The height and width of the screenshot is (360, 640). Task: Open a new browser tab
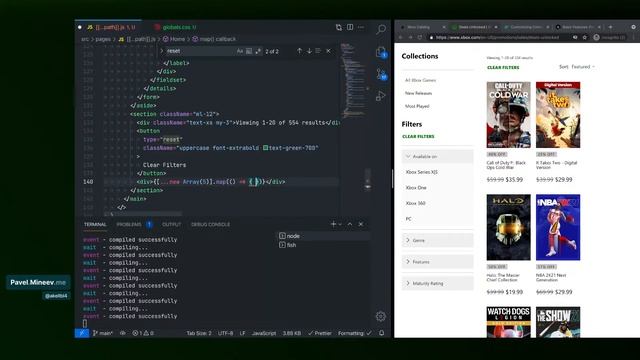[610, 27]
